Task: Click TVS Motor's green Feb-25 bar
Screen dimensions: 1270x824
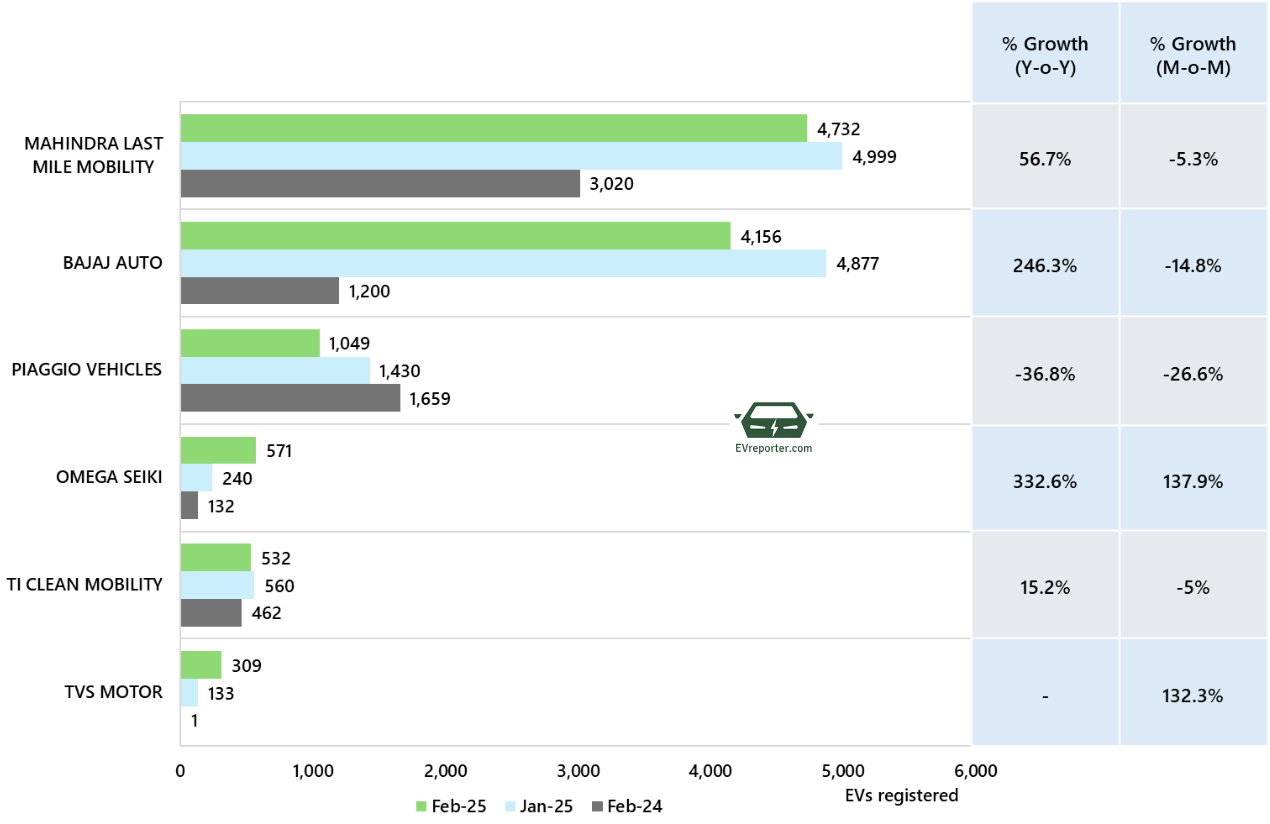Action: [201, 665]
